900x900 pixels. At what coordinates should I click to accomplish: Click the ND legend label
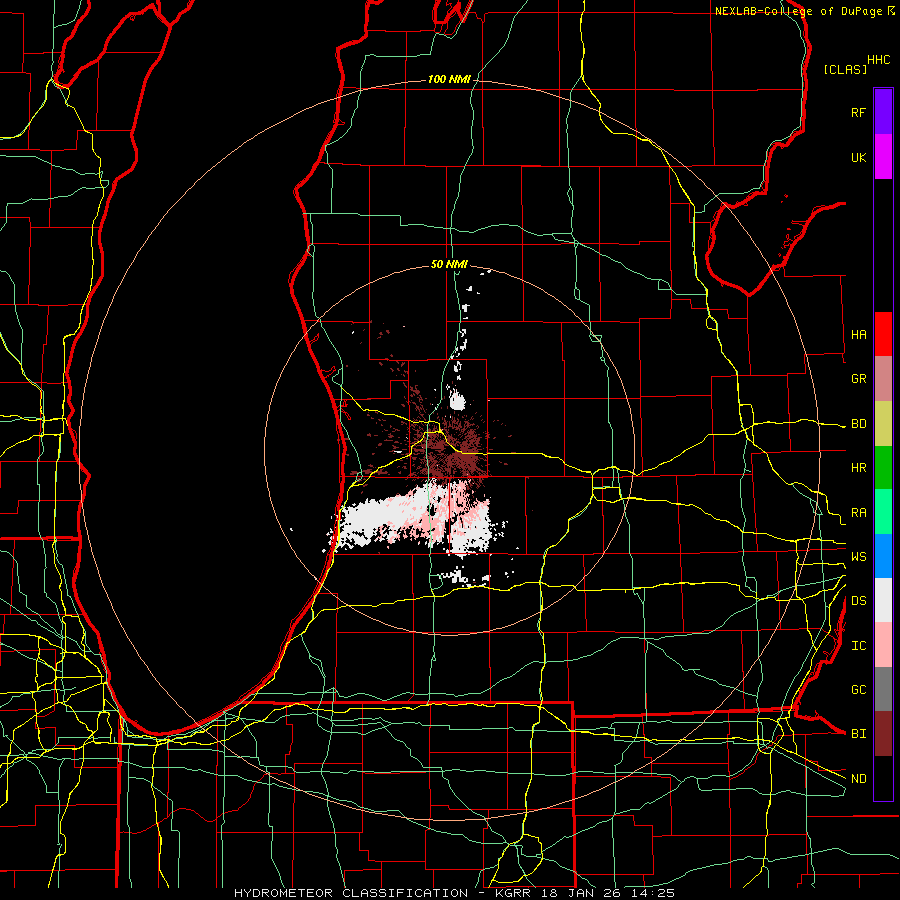858,779
